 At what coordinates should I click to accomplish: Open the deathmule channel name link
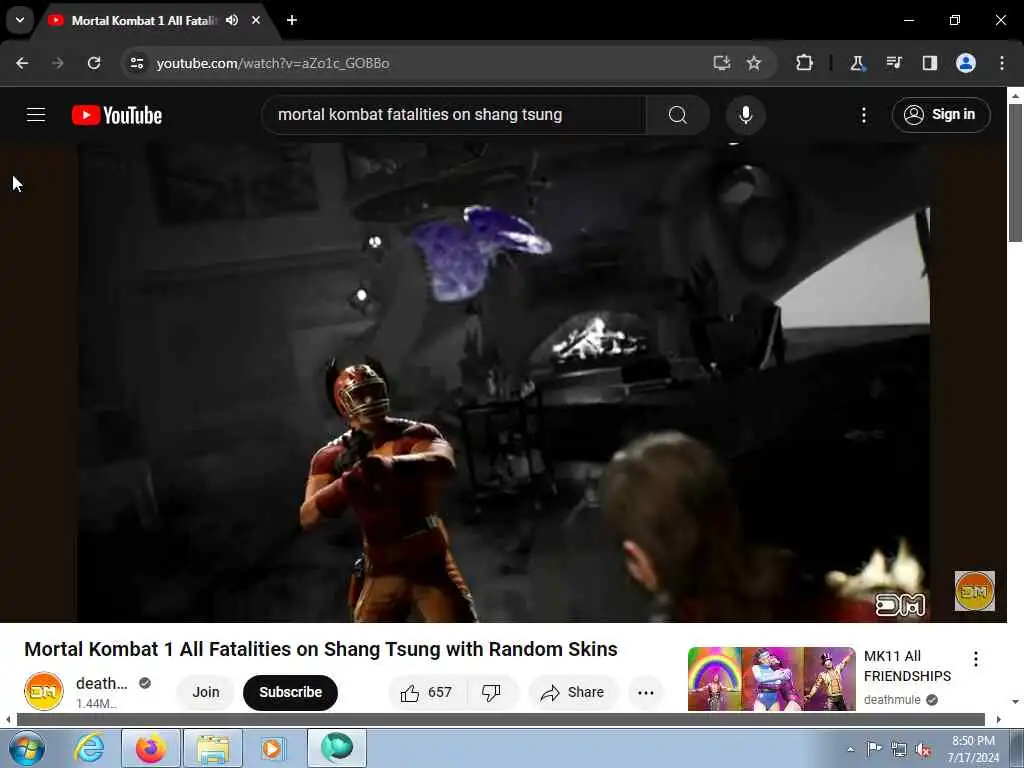click(x=102, y=683)
